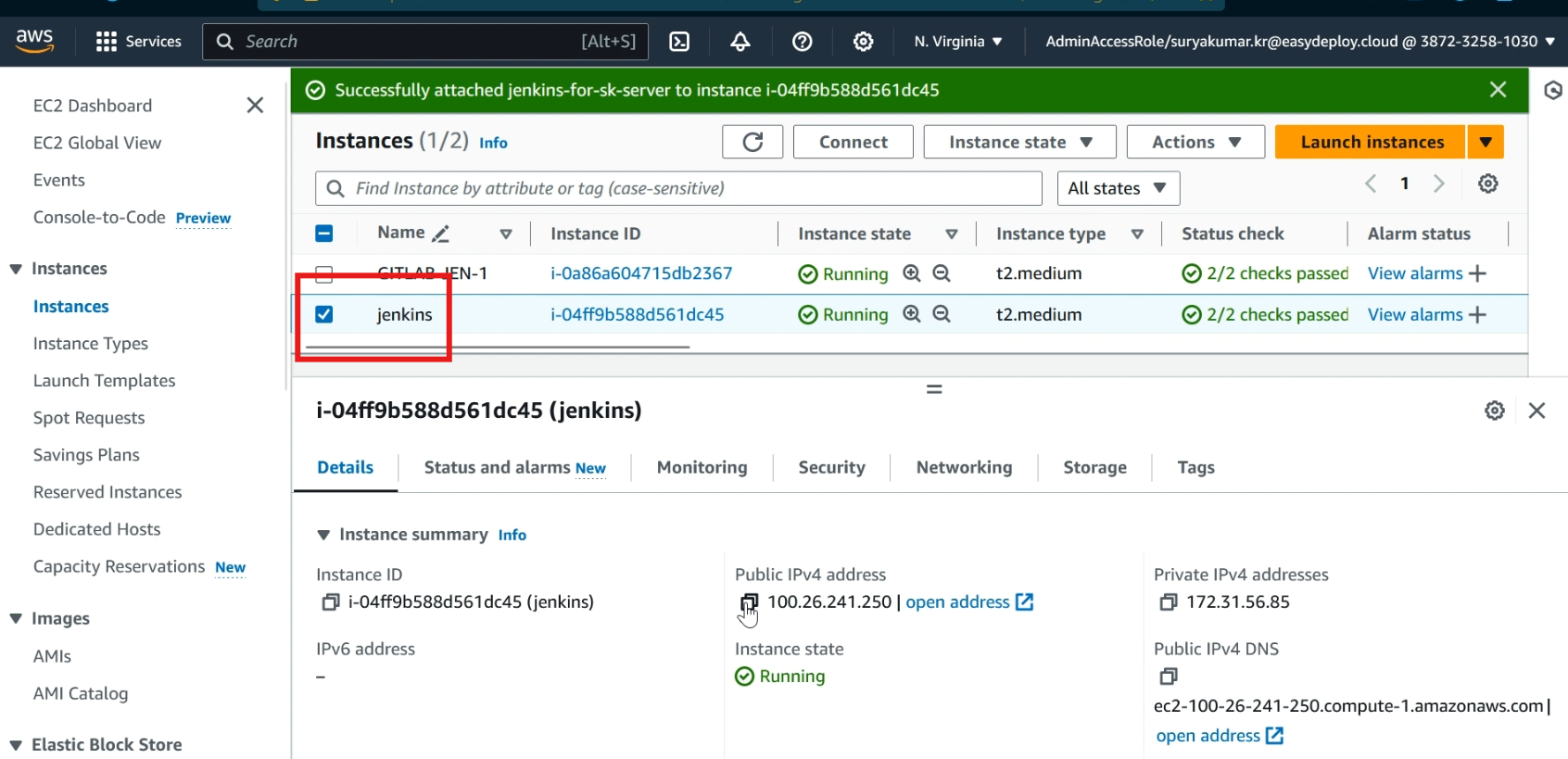Switch to the Storage tab
1568x759 pixels.
pyautogui.click(x=1094, y=468)
